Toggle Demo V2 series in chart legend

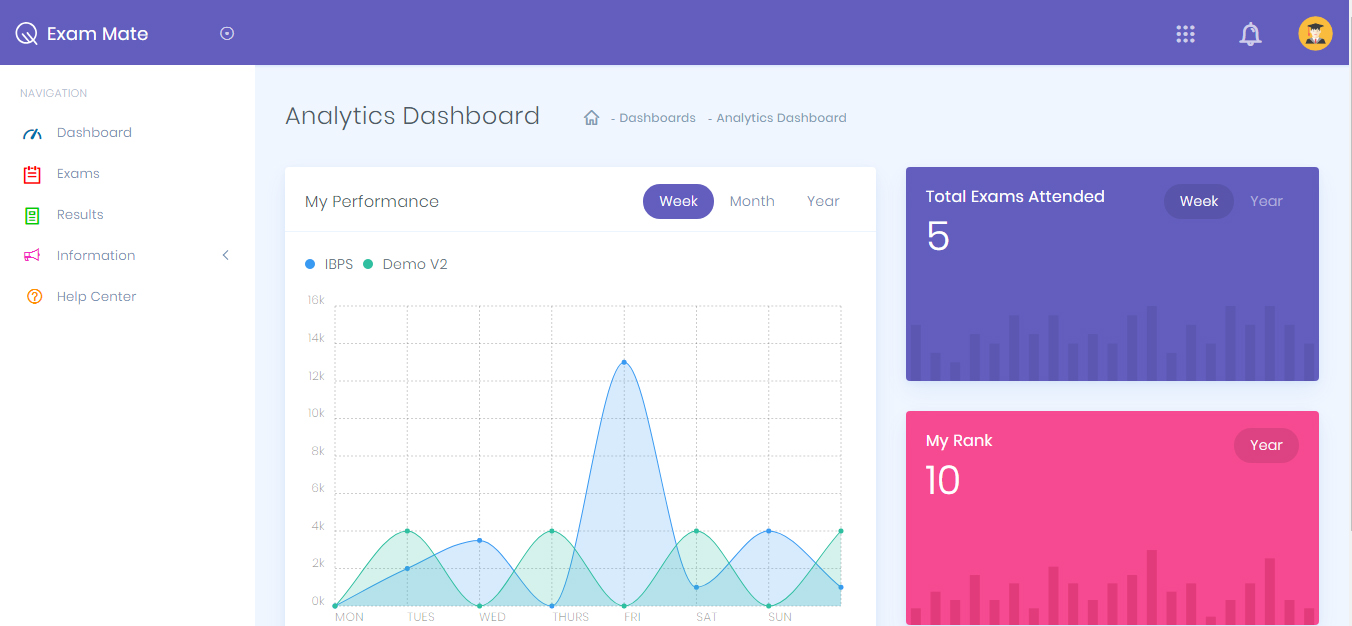click(405, 264)
